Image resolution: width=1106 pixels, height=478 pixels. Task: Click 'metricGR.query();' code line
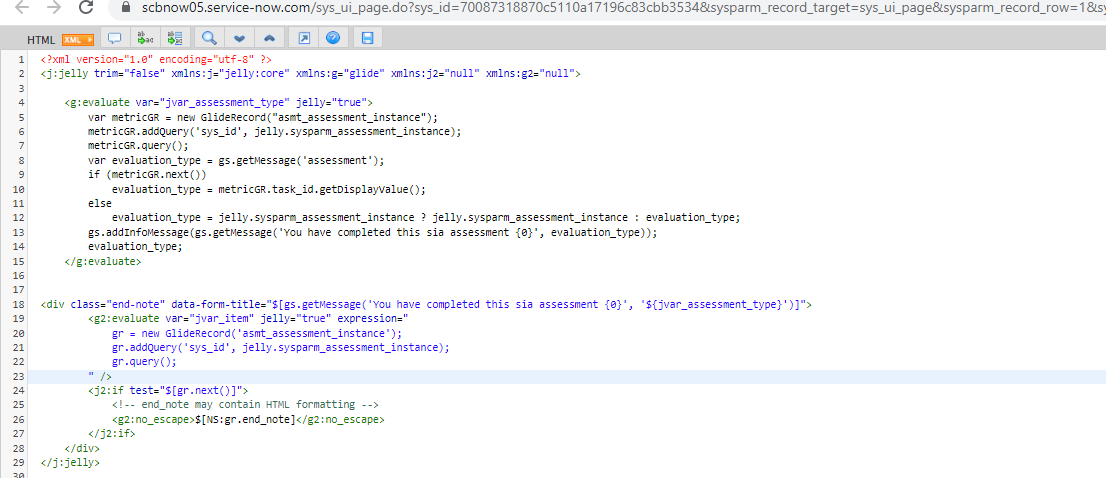click(139, 146)
